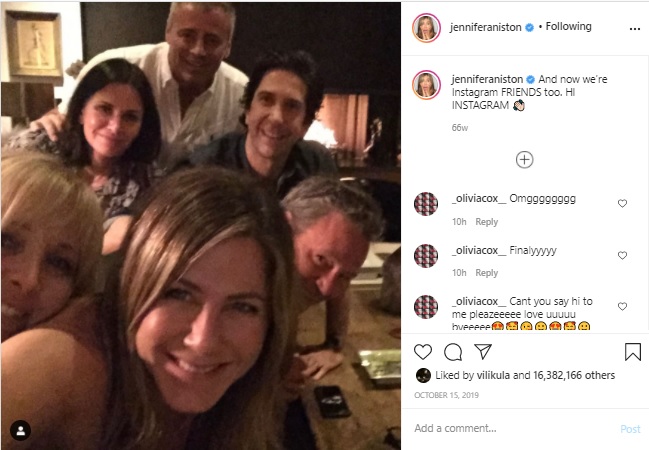Save the post with the bookmark icon
Image resolution: width=649 pixels, height=450 pixels.
632,352
